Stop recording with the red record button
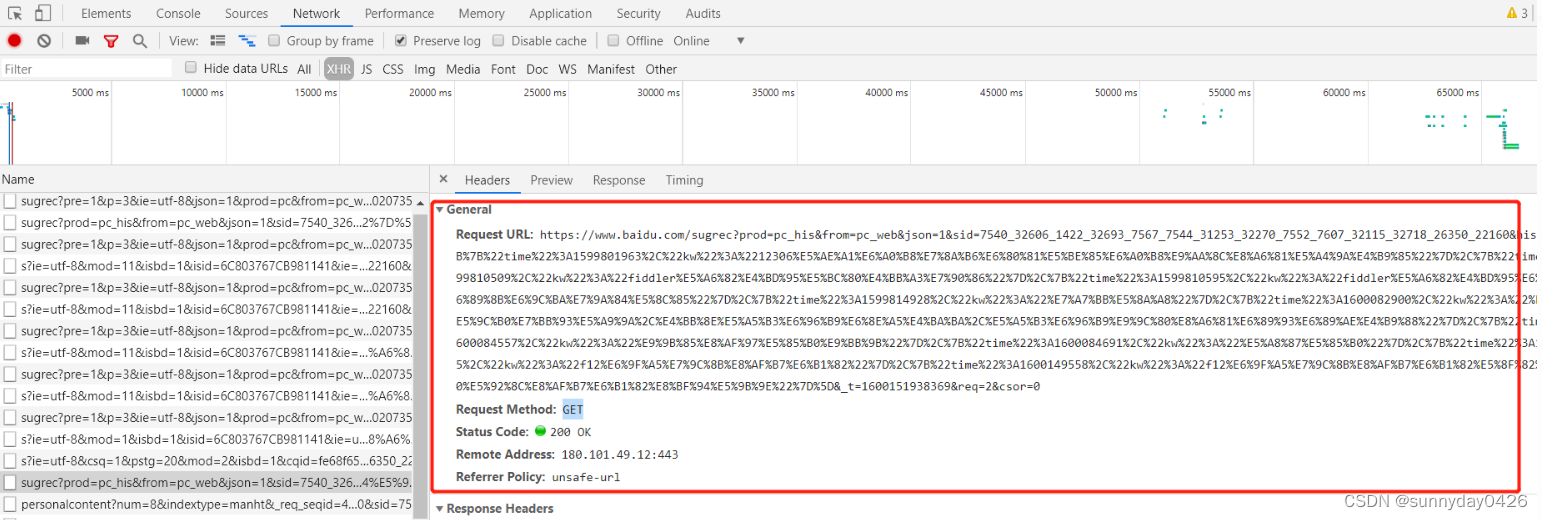This screenshot has width=1542, height=520. (15, 41)
